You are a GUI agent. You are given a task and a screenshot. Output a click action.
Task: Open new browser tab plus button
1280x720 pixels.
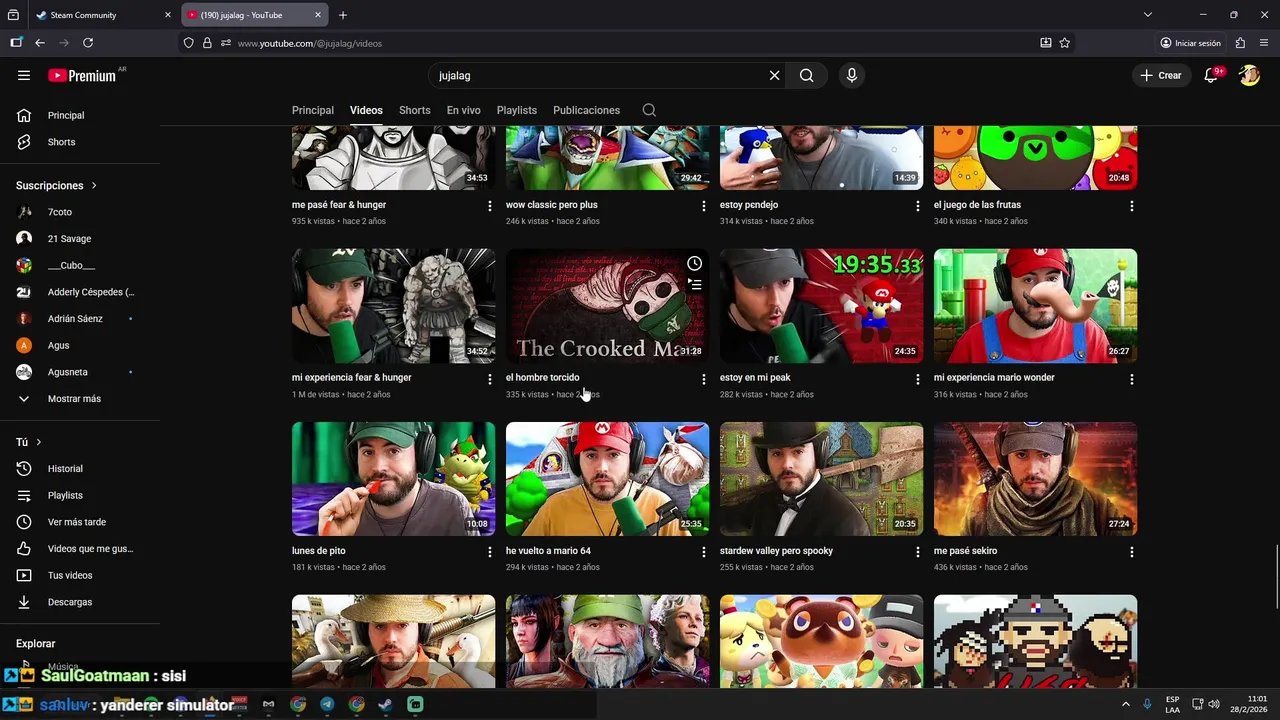tap(343, 15)
